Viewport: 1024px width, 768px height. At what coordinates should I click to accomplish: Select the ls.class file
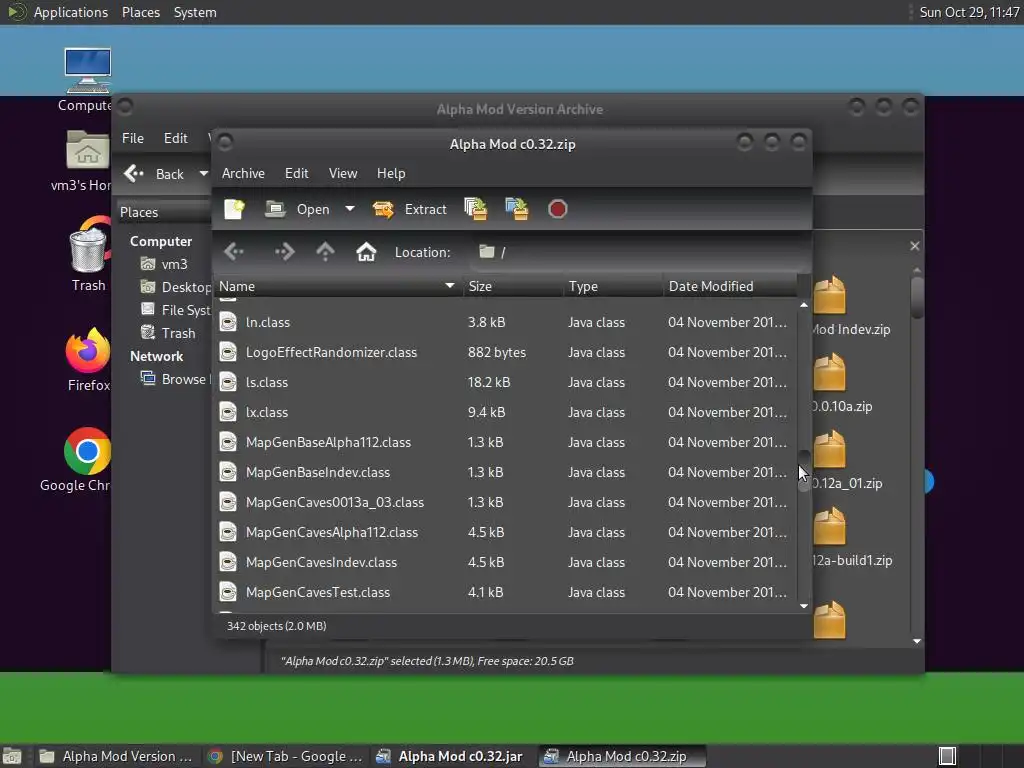tap(505, 383)
